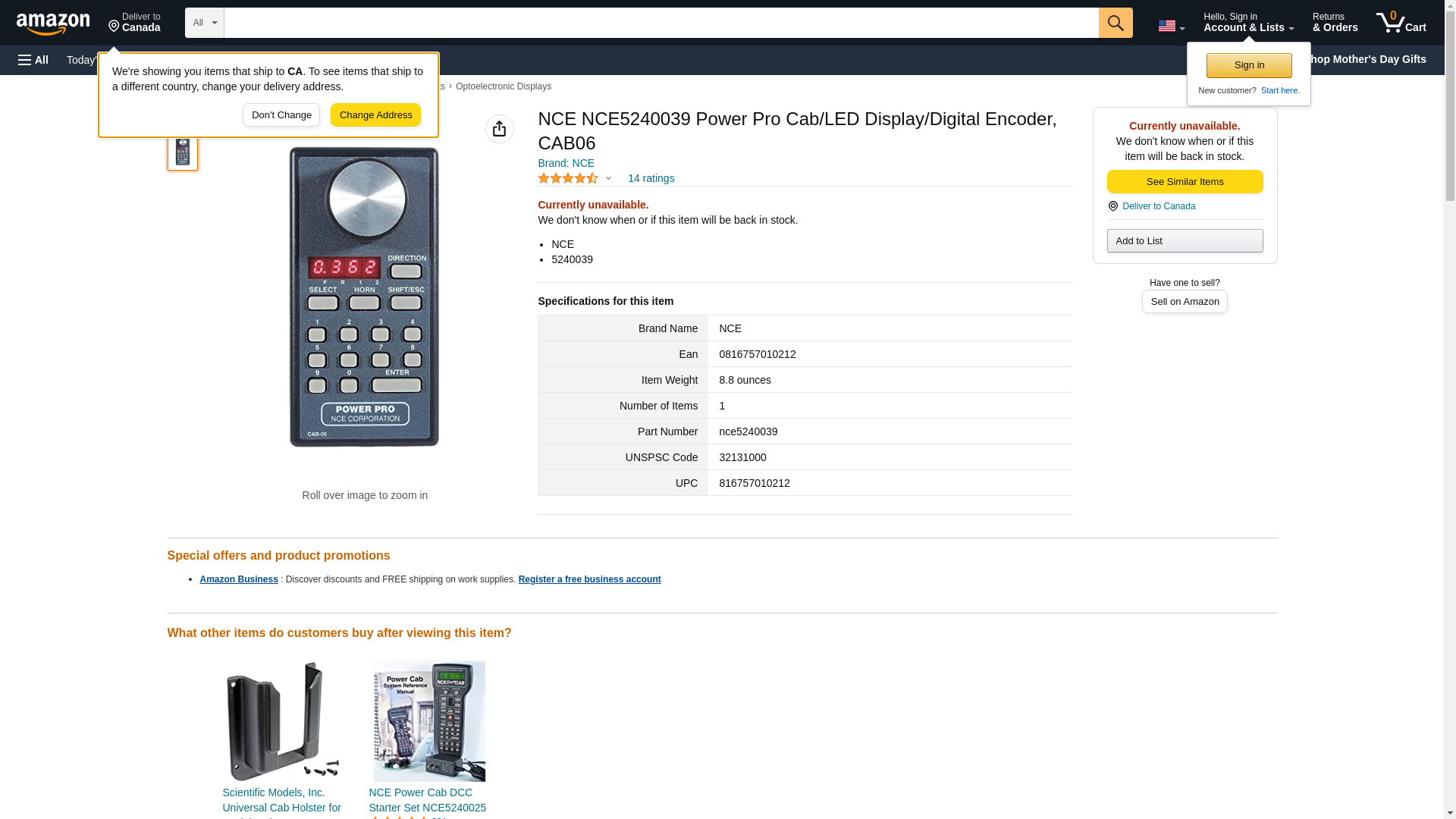
Task: Click the yellow Sign in button
Action: pyautogui.click(x=1249, y=65)
